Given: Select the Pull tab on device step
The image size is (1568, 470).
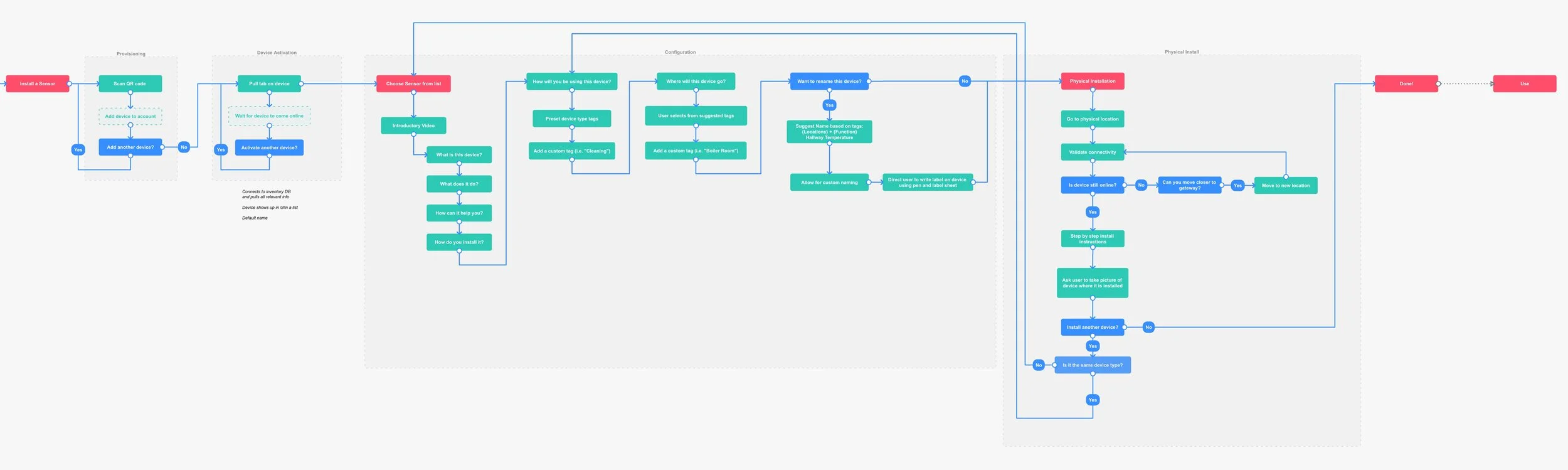Looking at the screenshot, I should pos(269,83).
